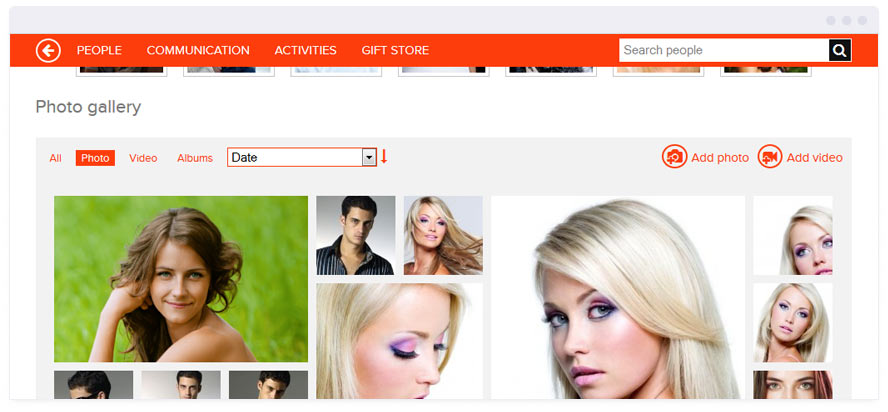Open the COMMUNICATION menu

pyautogui.click(x=198, y=50)
